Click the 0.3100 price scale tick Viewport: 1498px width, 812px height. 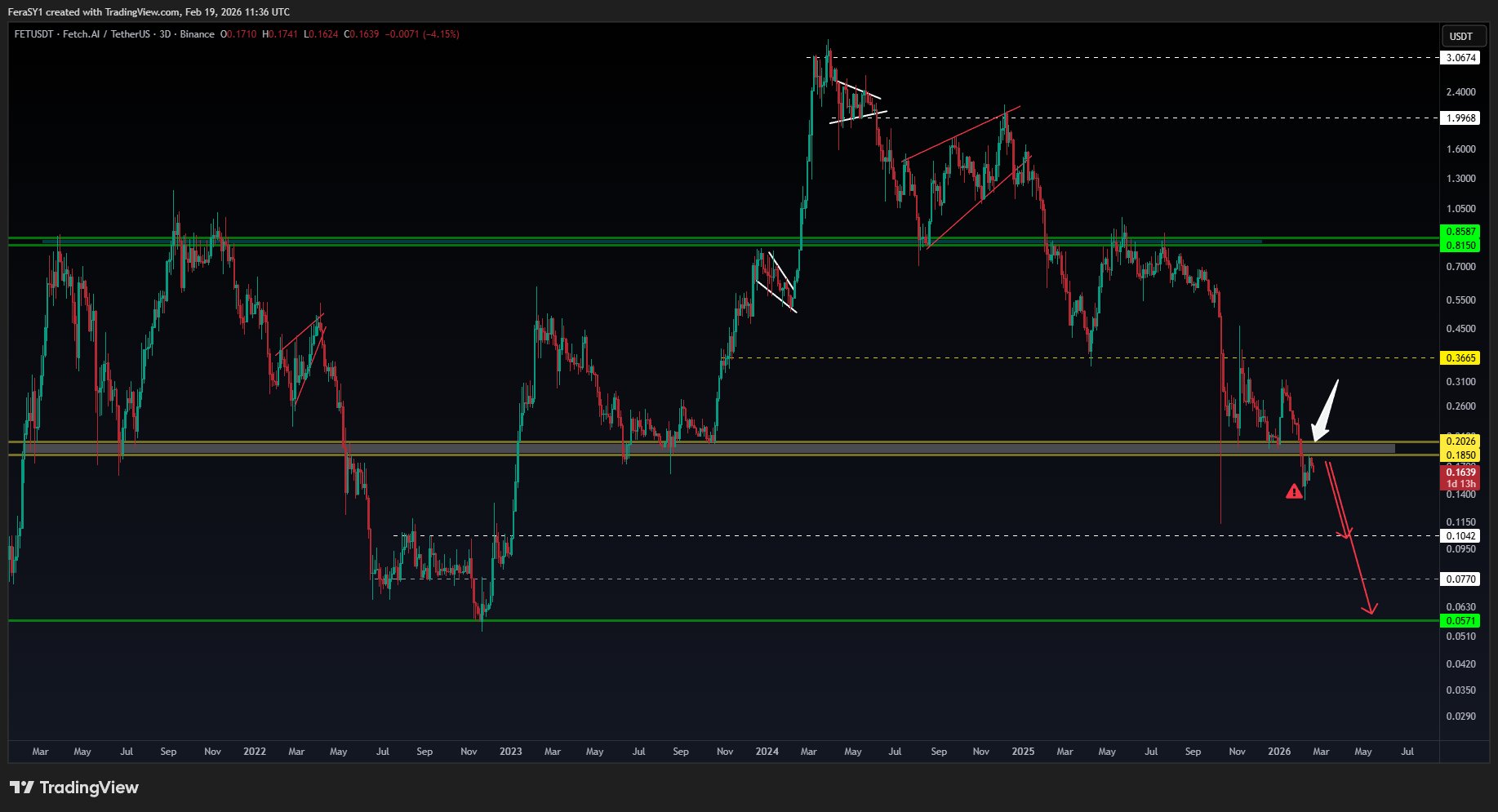pos(1460,382)
